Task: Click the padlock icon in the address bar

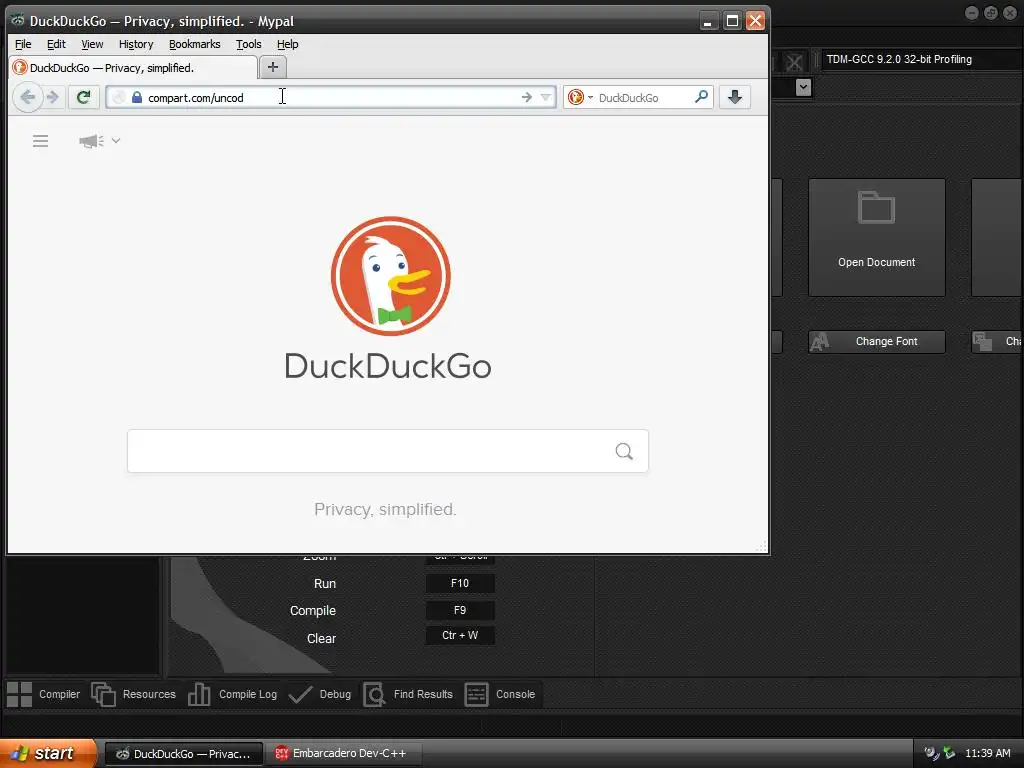Action: (136, 97)
